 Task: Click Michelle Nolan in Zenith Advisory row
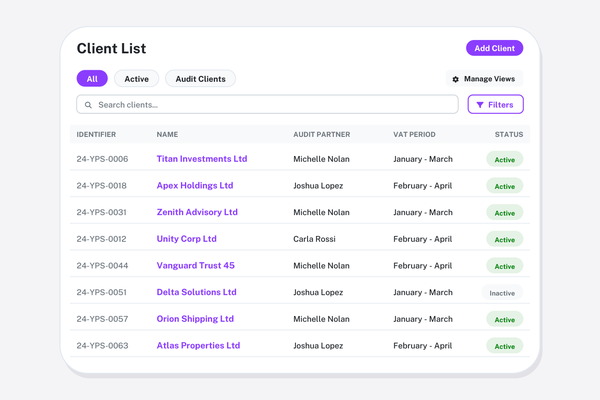pyautogui.click(x=321, y=212)
